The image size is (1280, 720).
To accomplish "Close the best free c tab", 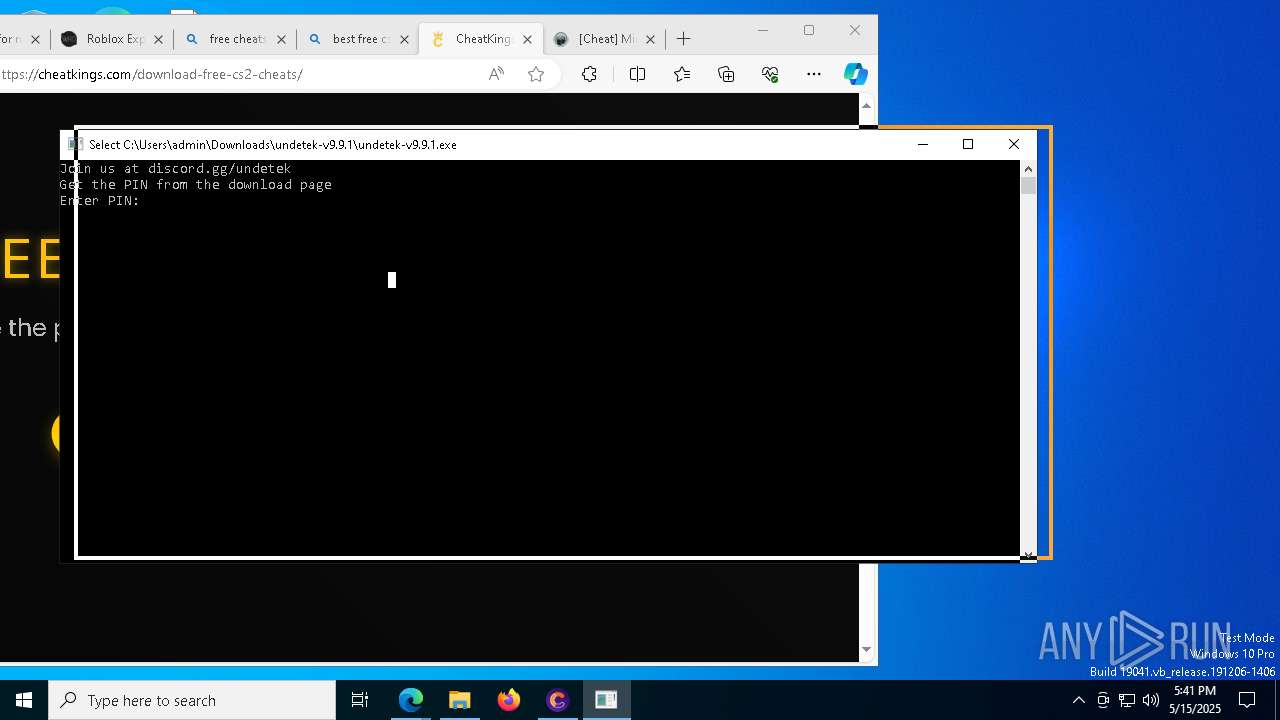I will [405, 40].
